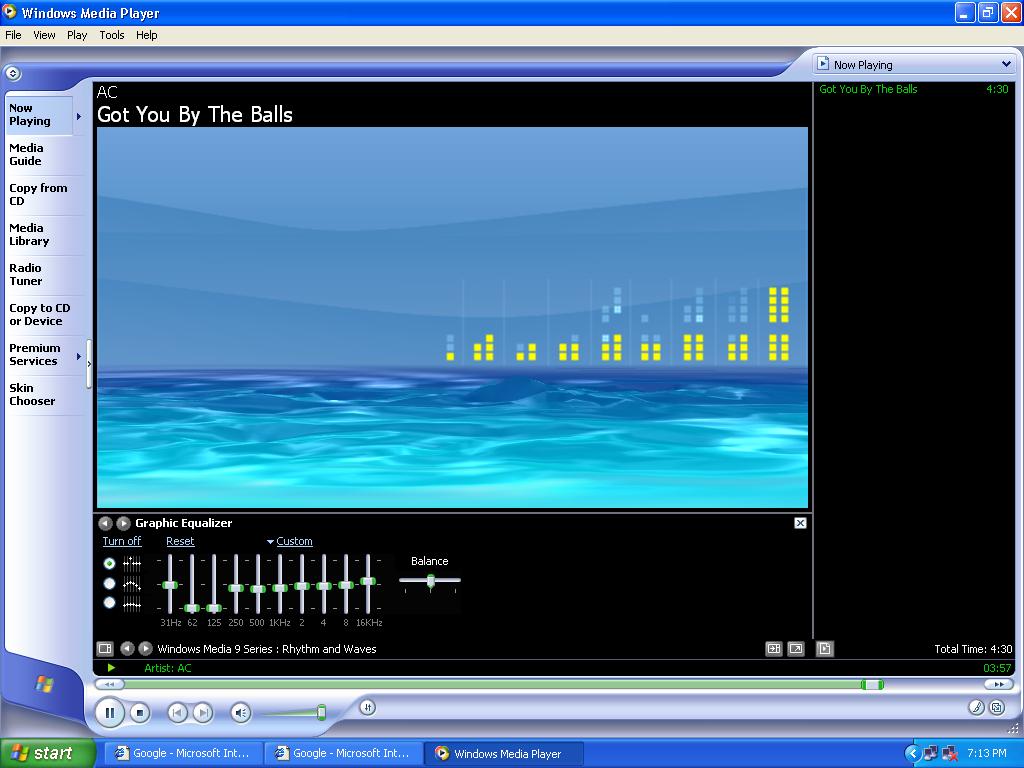The image size is (1024, 768).
Task: Switch to skin mode icon
Action: (x=997, y=707)
